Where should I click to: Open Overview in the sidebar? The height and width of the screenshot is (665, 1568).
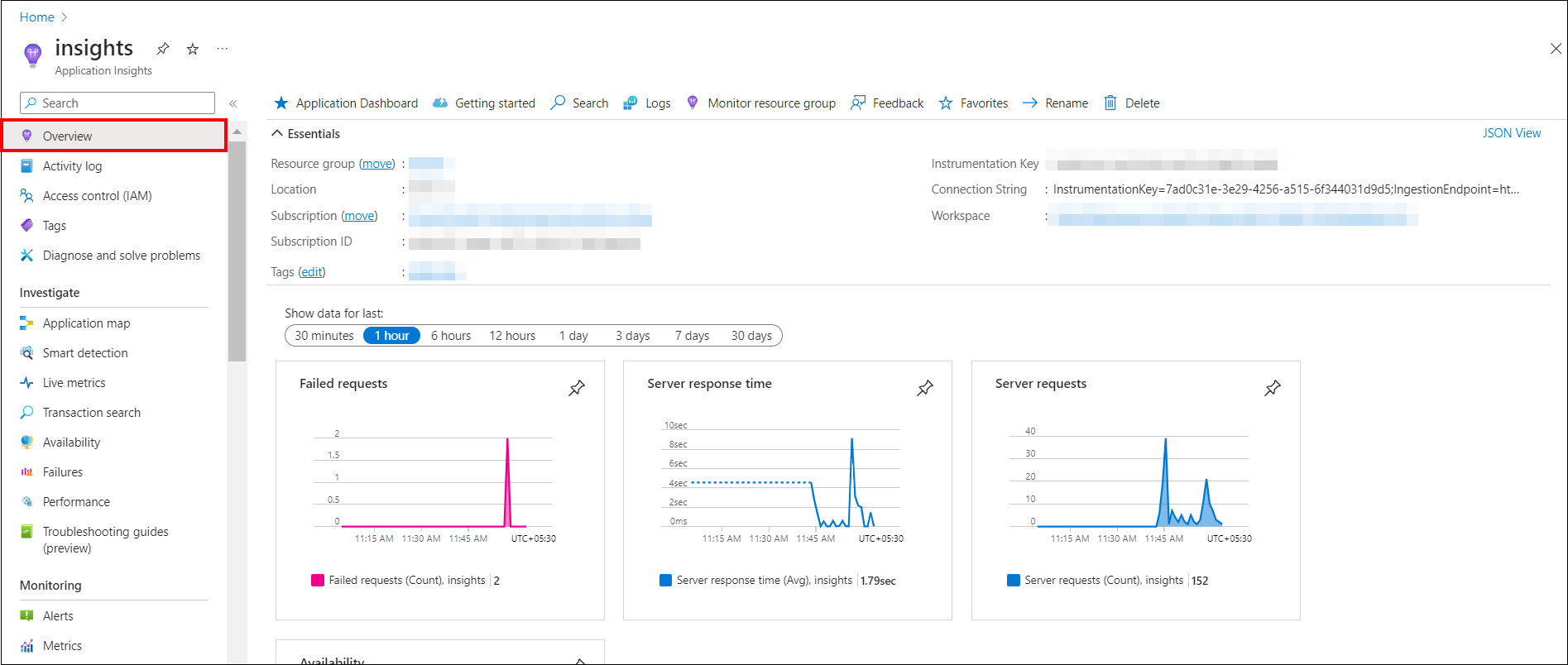pyautogui.click(x=114, y=136)
